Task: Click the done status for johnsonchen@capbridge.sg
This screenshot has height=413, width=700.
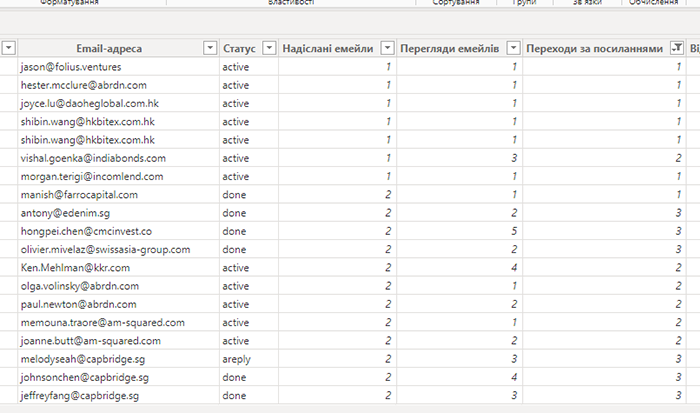Action: [x=249, y=378]
